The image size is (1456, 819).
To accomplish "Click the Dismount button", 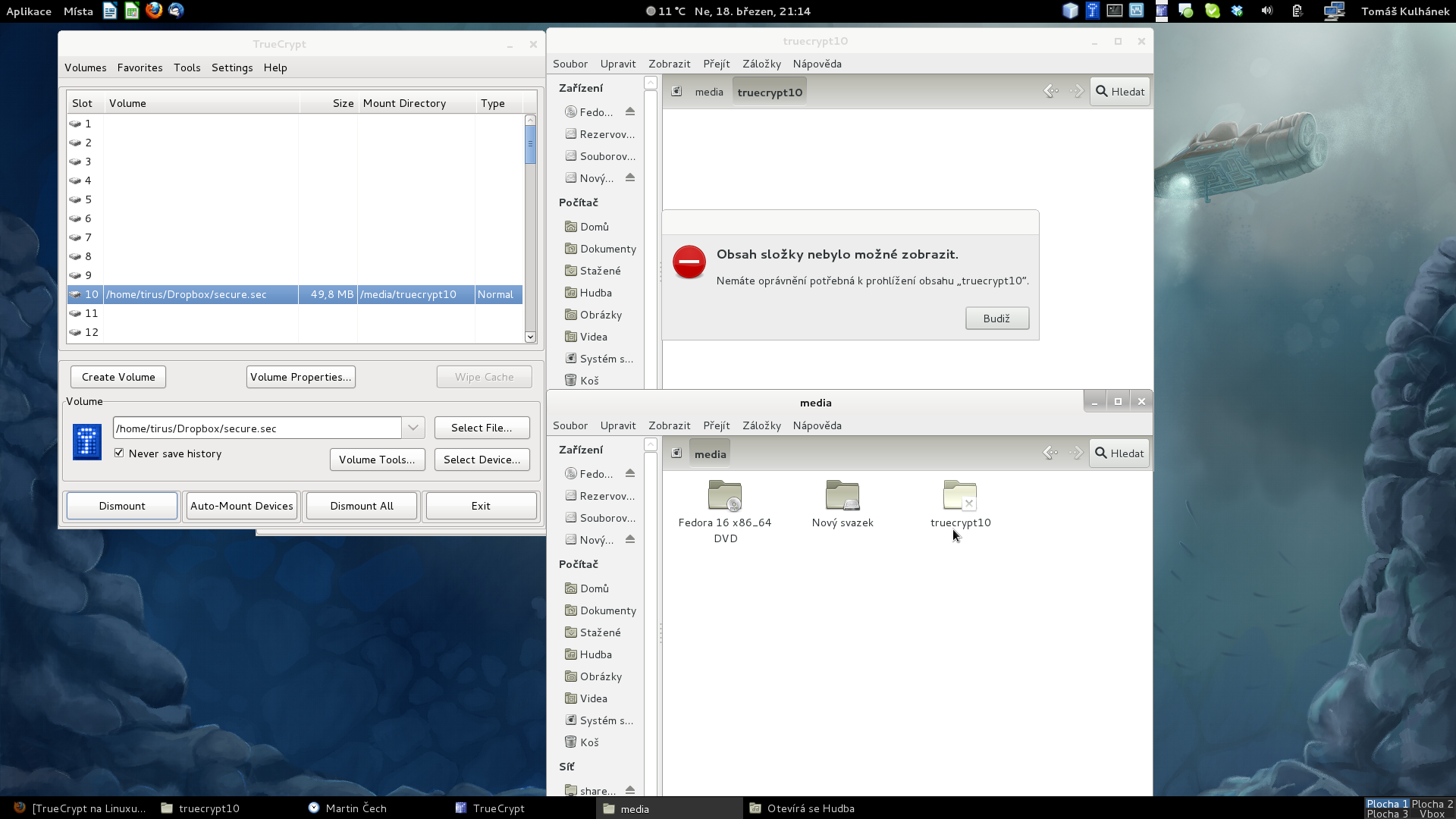I will 121,506.
